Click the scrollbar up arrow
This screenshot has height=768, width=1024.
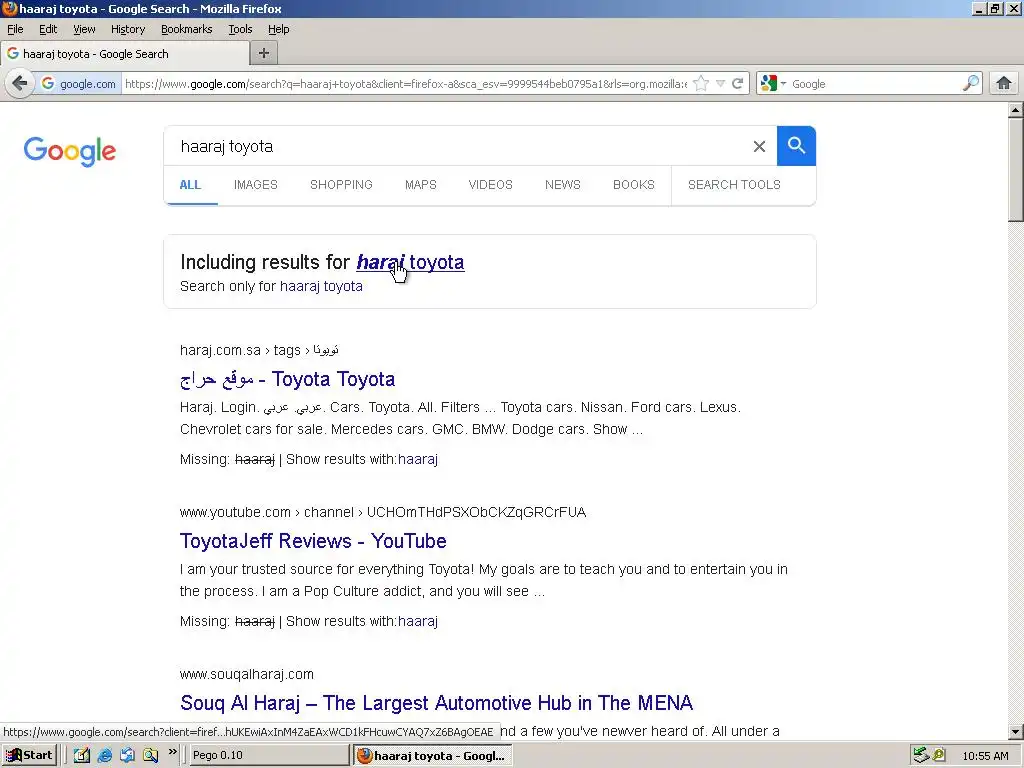[1015, 110]
